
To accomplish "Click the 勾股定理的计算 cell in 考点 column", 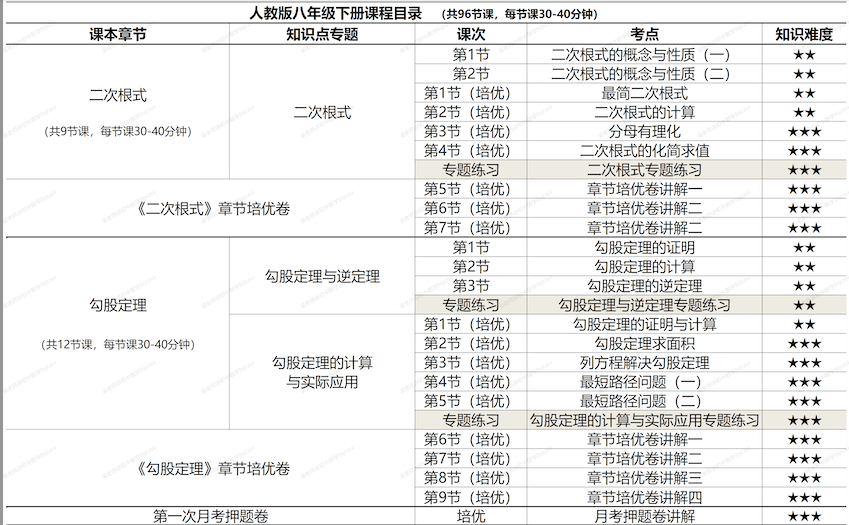I will tap(644, 267).
